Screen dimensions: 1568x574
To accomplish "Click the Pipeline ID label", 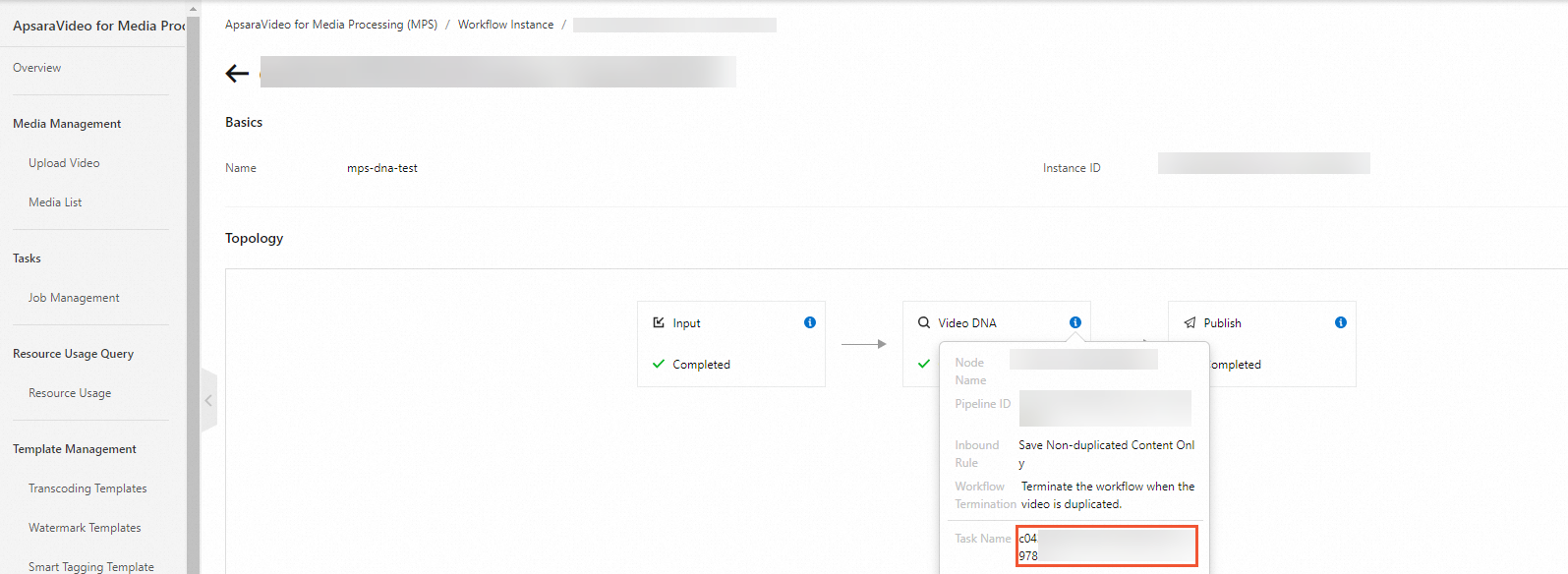I will (982, 404).
